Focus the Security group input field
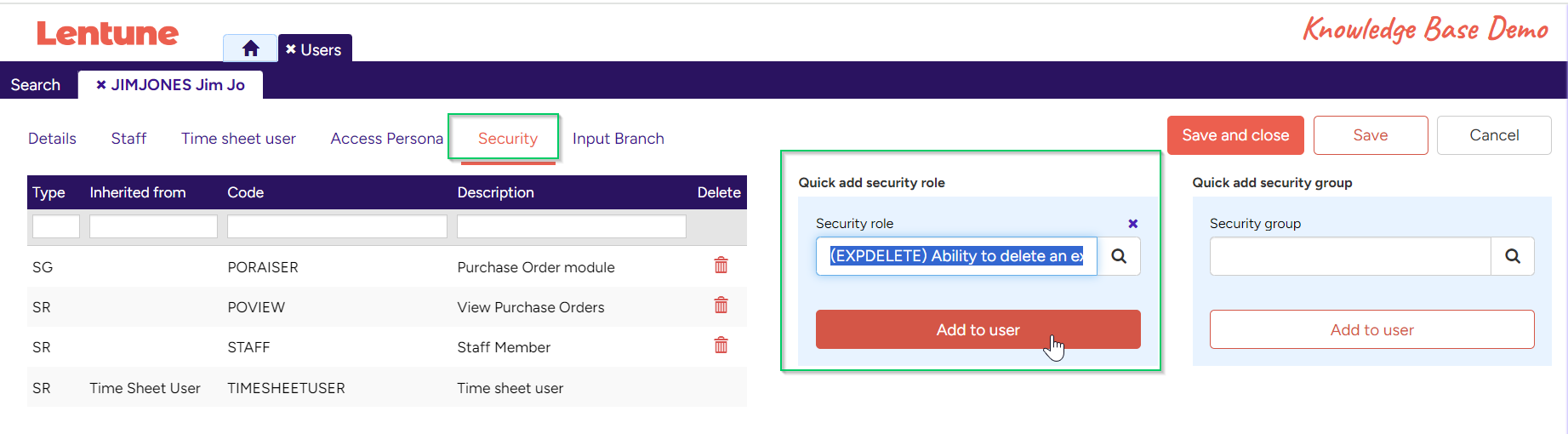1568x434 pixels. point(1350,256)
